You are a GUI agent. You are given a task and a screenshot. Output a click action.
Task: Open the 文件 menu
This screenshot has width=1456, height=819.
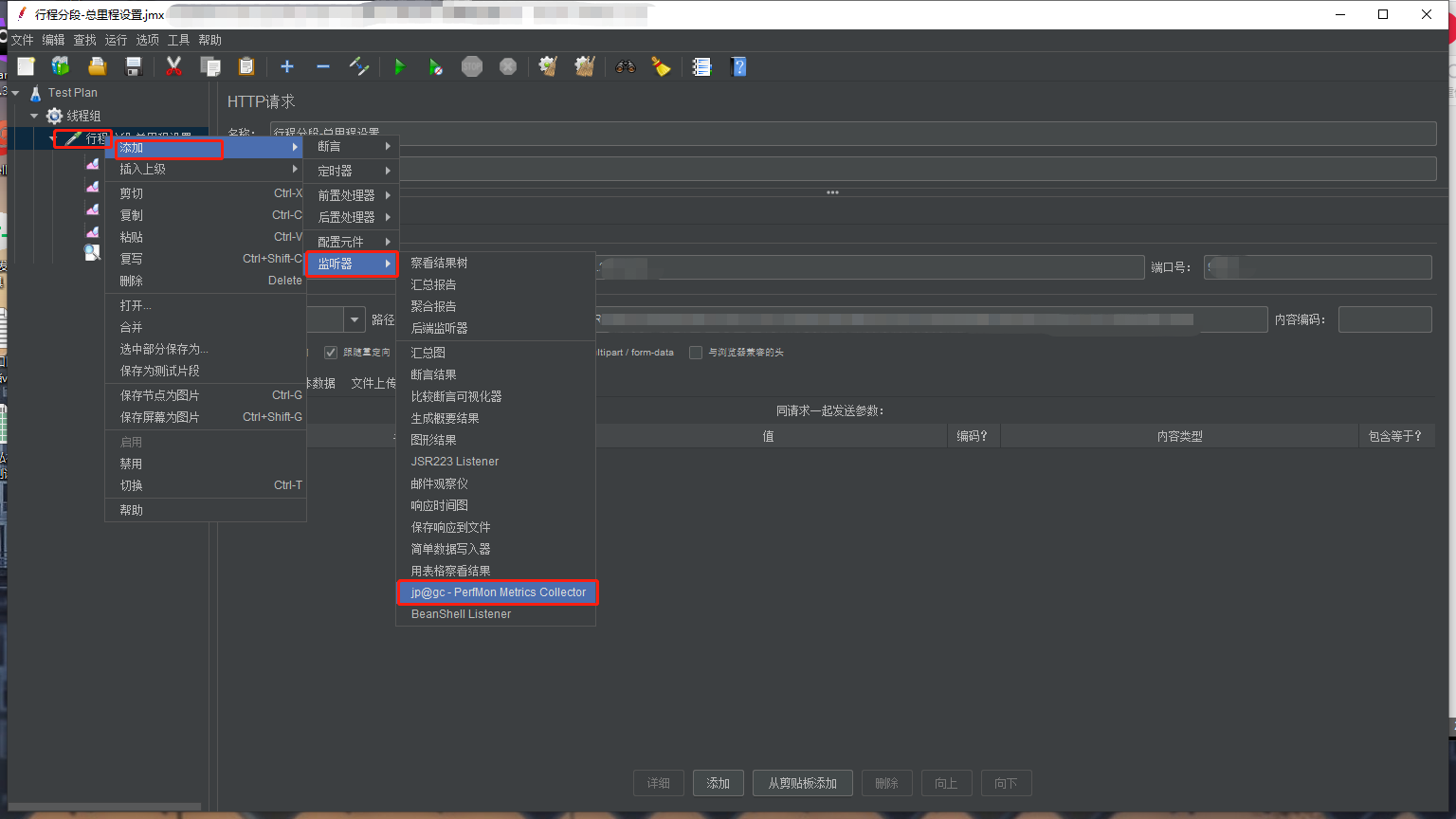(x=22, y=40)
